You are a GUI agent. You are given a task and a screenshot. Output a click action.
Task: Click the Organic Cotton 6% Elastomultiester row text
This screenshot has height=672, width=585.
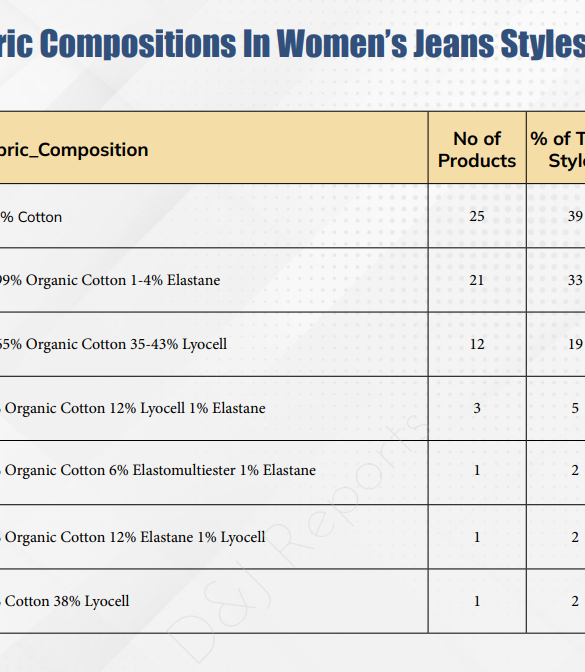point(158,470)
